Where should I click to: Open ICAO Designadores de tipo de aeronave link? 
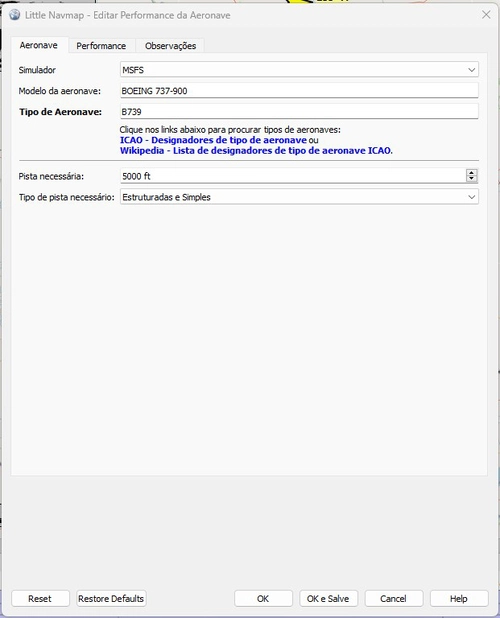(213, 140)
